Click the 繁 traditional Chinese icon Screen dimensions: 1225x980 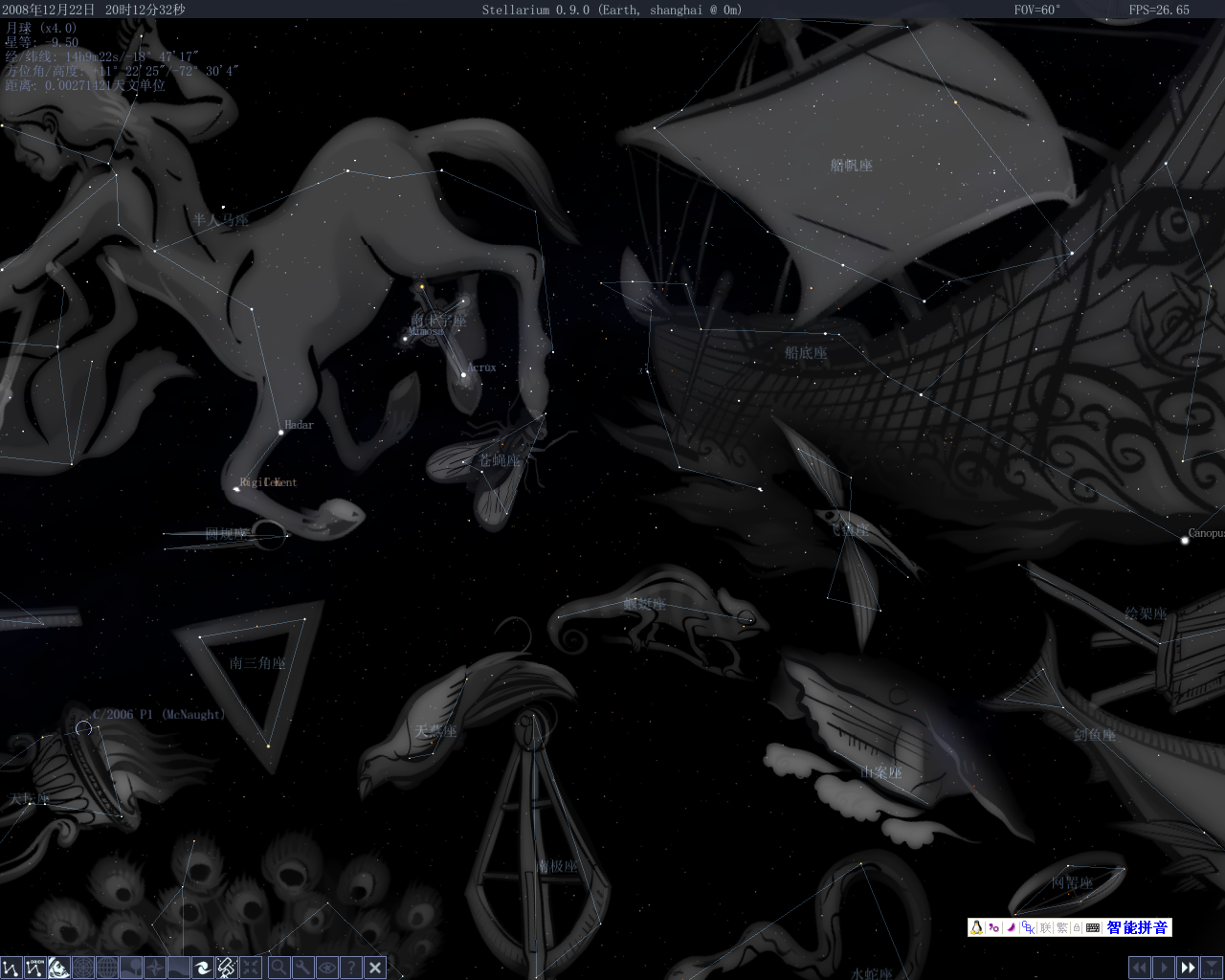1062,927
